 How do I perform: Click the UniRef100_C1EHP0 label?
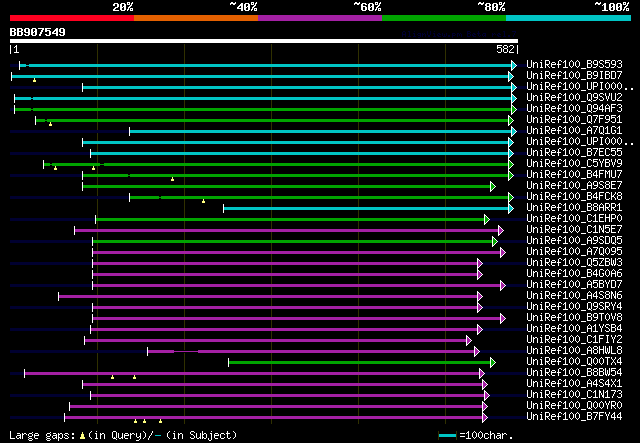(574, 219)
